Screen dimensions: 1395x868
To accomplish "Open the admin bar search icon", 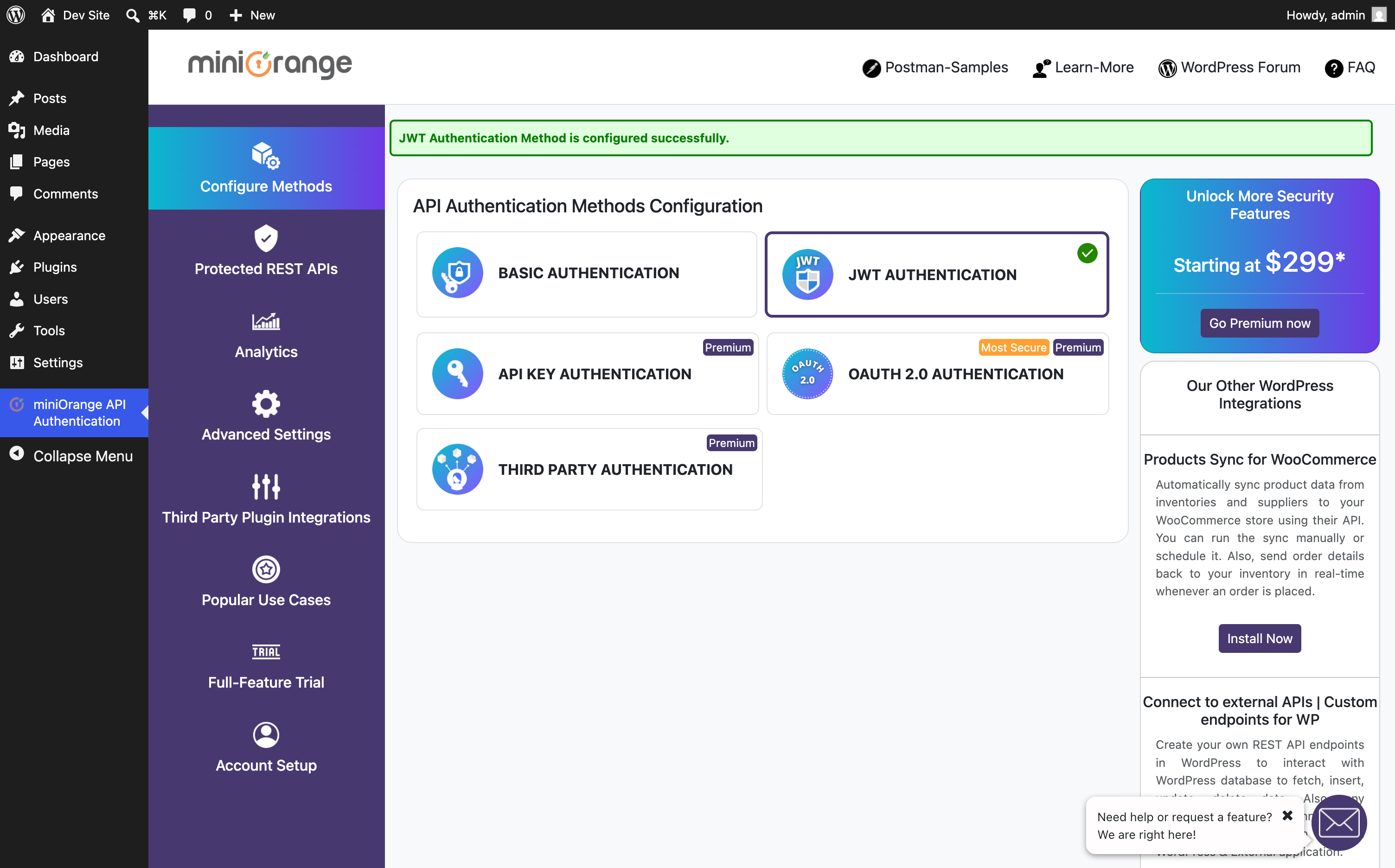I will (x=133, y=15).
